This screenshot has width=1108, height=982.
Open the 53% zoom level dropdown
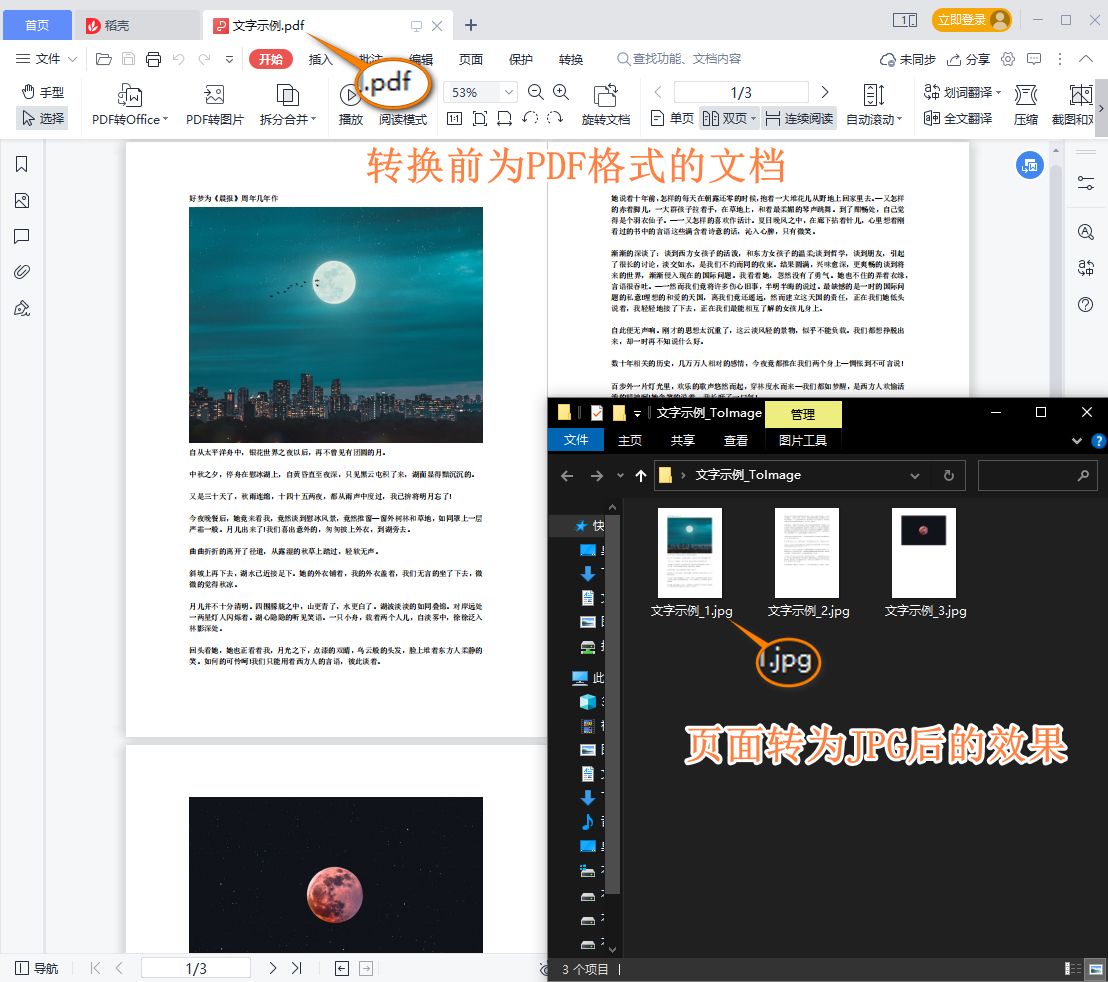508,91
